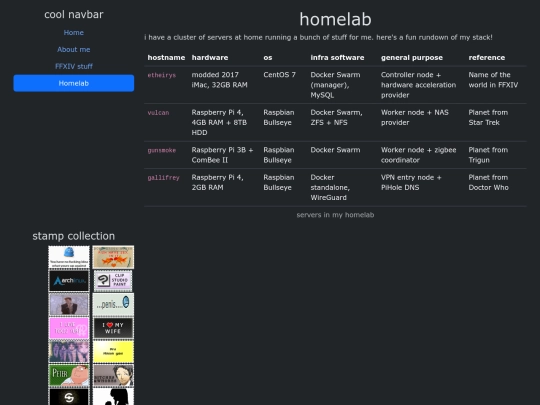Select the vulcan hostname
The image size is (540, 405).
pyautogui.click(x=158, y=113)
